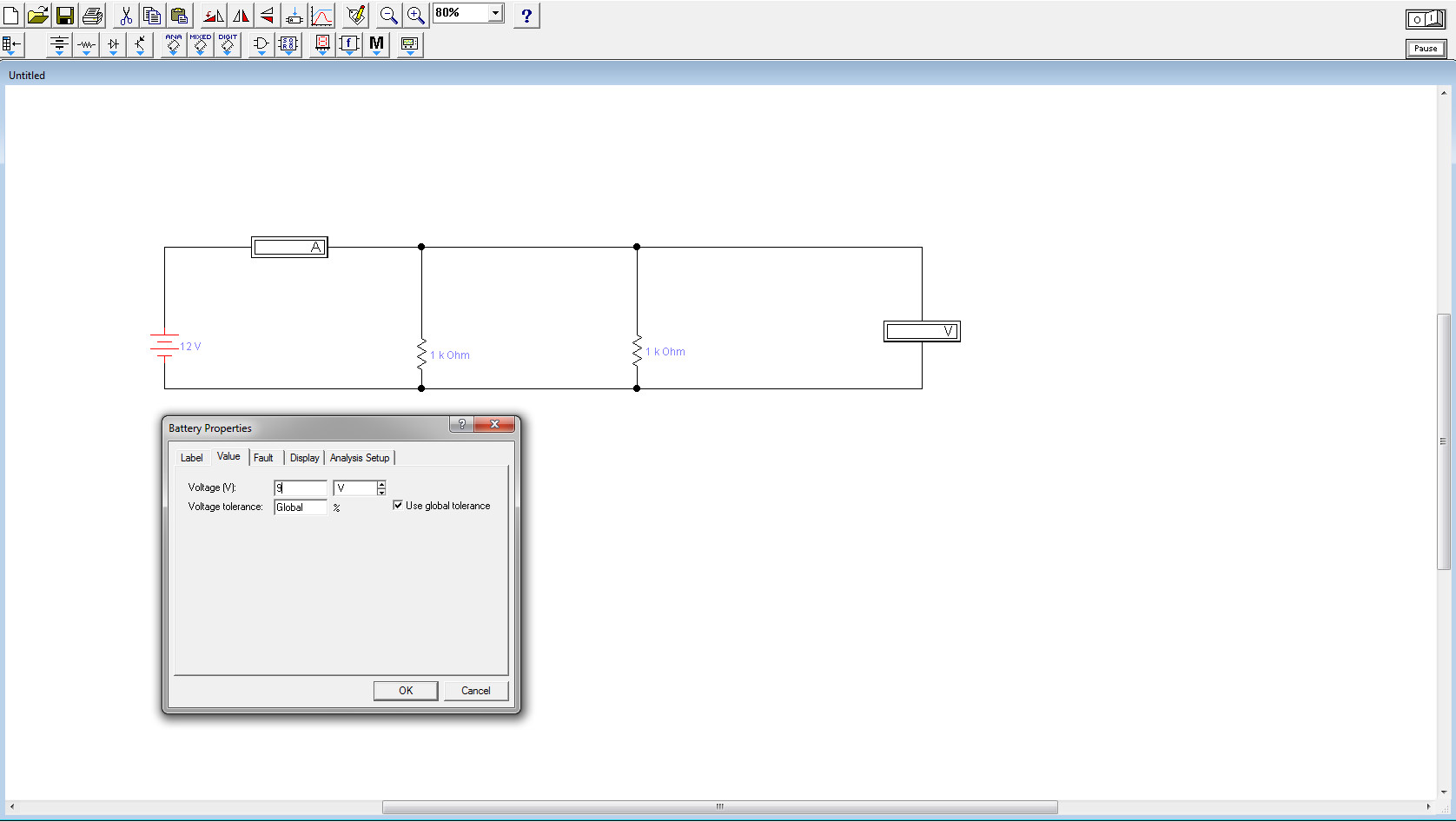Open the Diodes parts bin
1456x822 pixels.
tap(113, 44)
